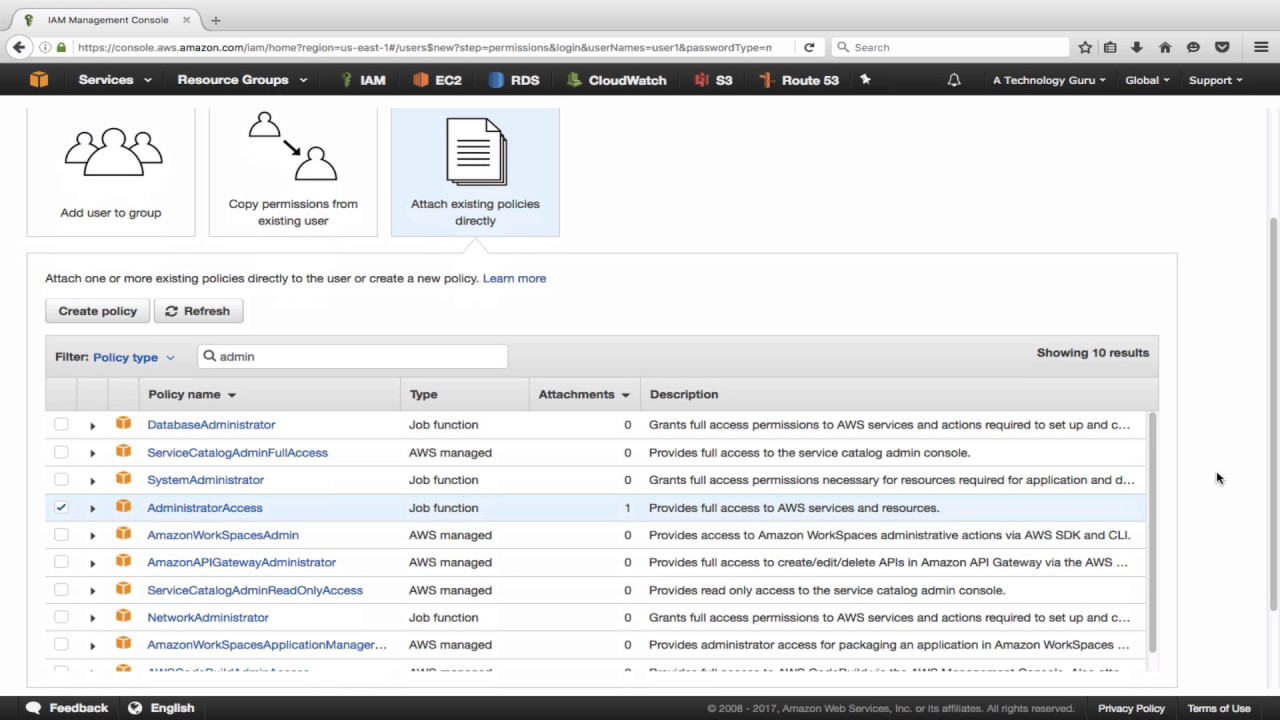Click the chat bubble icon in toolbar
1280x720 pixels.
pyautogui.click(x=1193, y=47)
